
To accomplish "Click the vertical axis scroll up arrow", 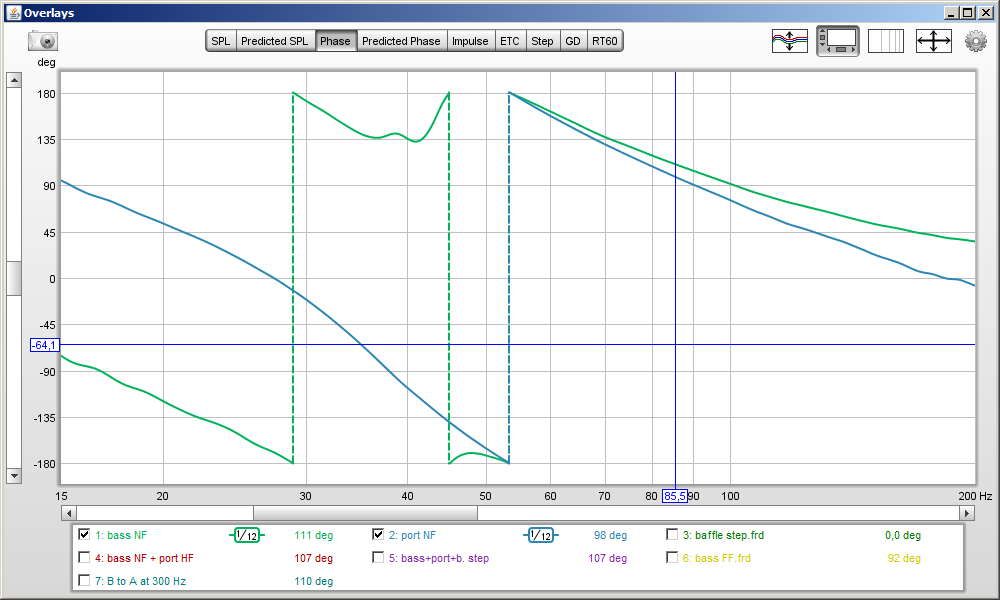I will click(14, 80).
